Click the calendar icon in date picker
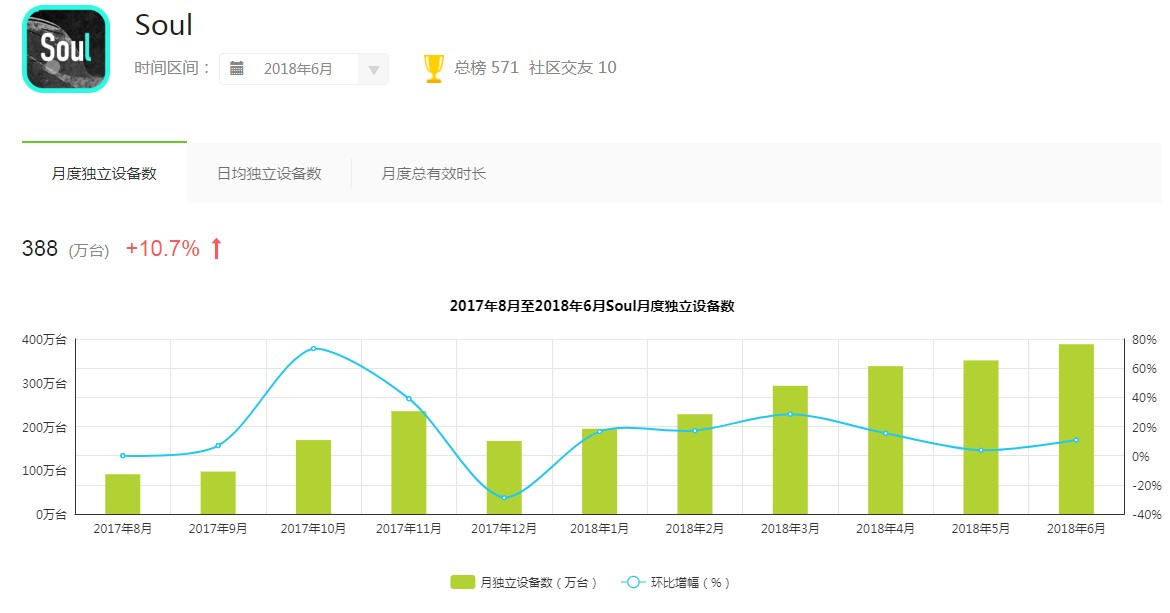 (x=237, y=69)
